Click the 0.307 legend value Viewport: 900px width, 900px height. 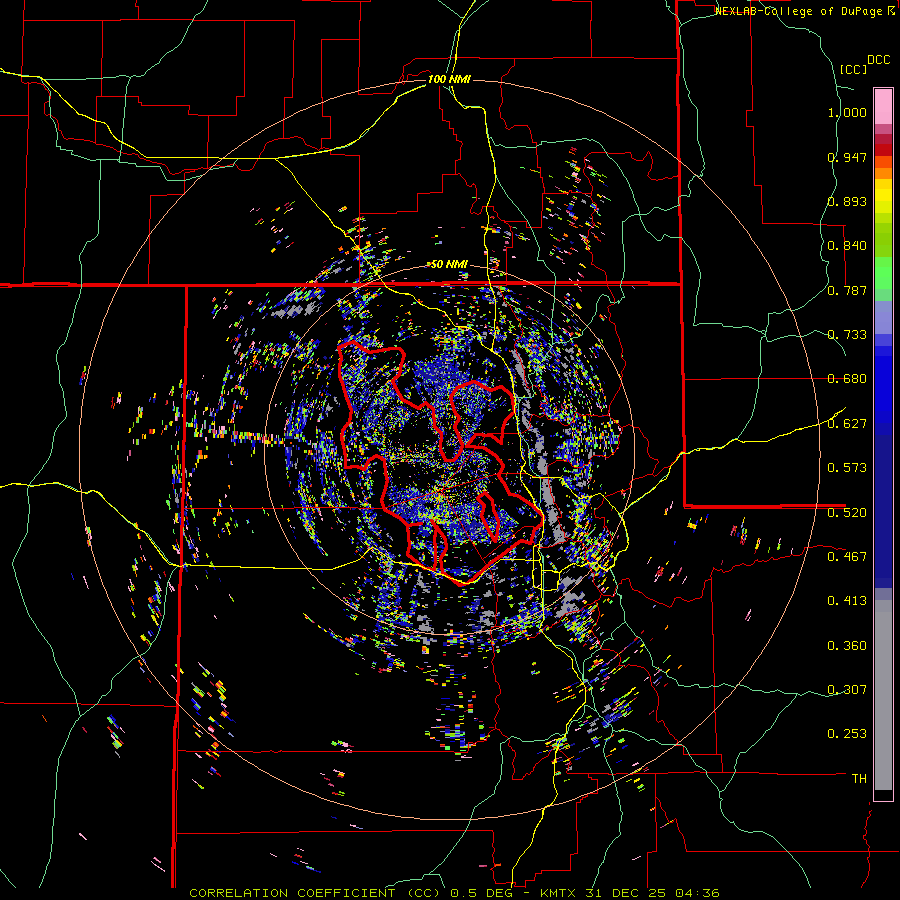click(847, 690)
